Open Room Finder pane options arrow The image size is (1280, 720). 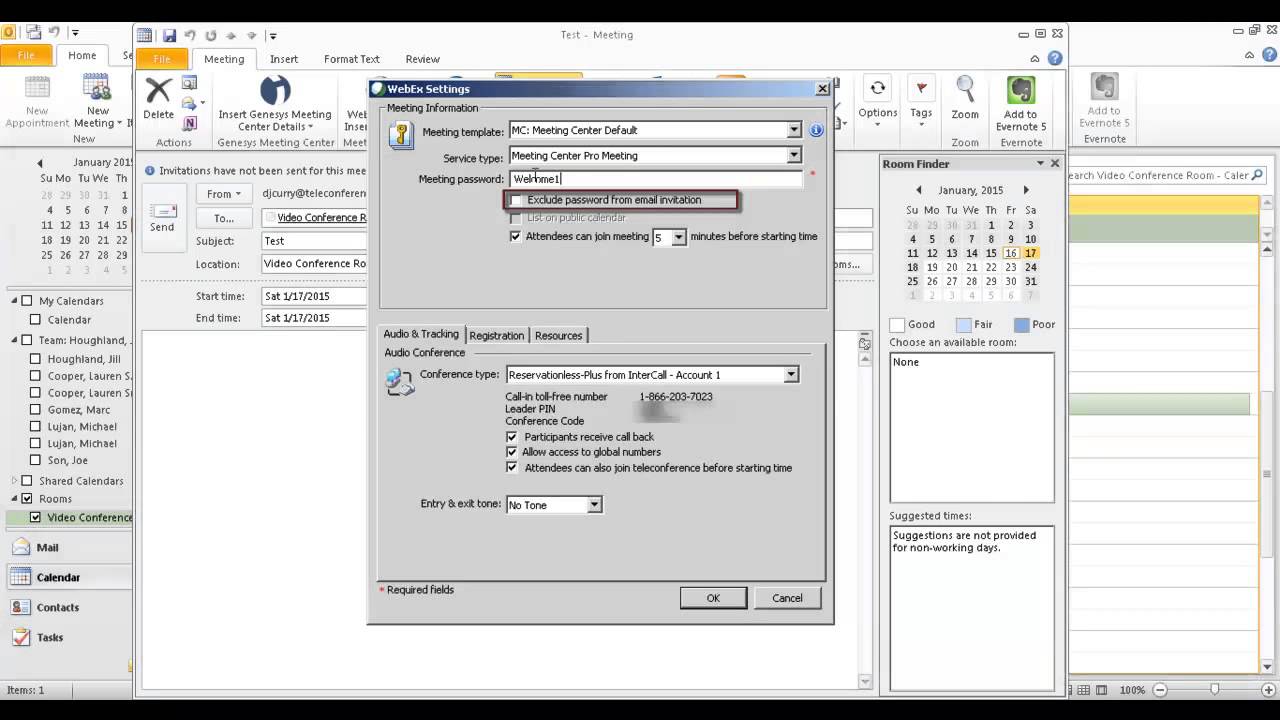click(1040, 163)
